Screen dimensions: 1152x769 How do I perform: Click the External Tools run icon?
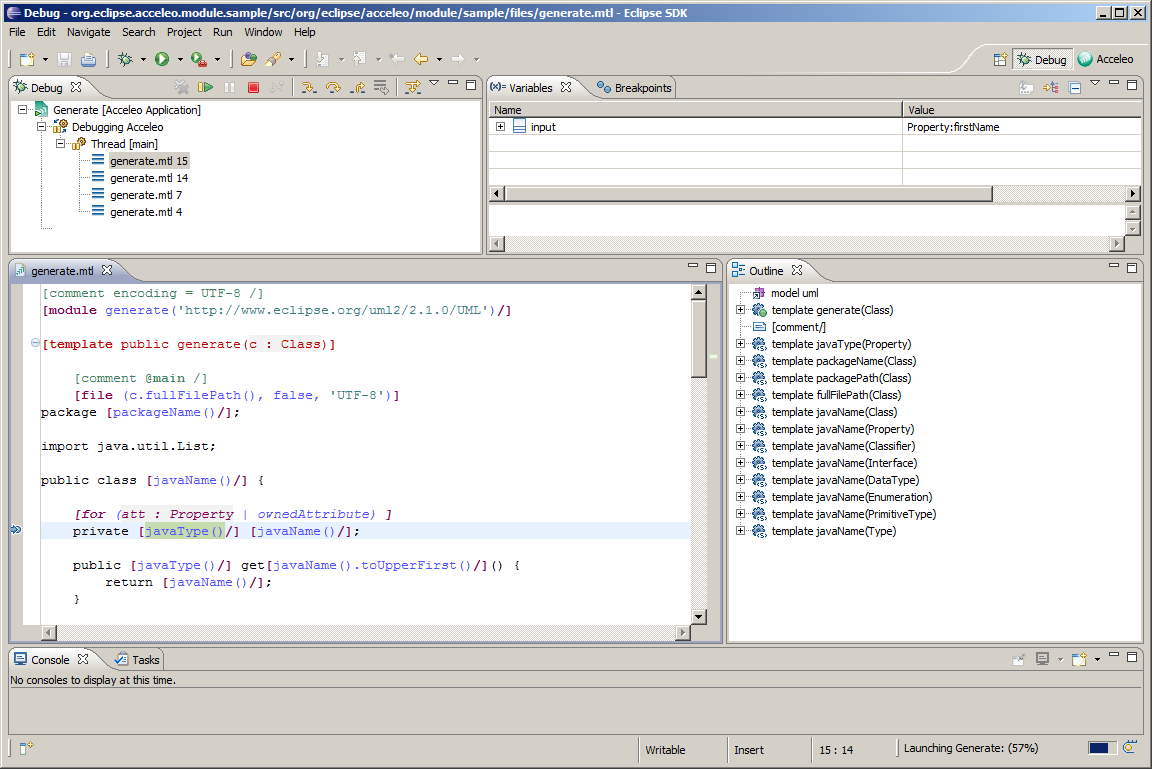tap(198, 59)
